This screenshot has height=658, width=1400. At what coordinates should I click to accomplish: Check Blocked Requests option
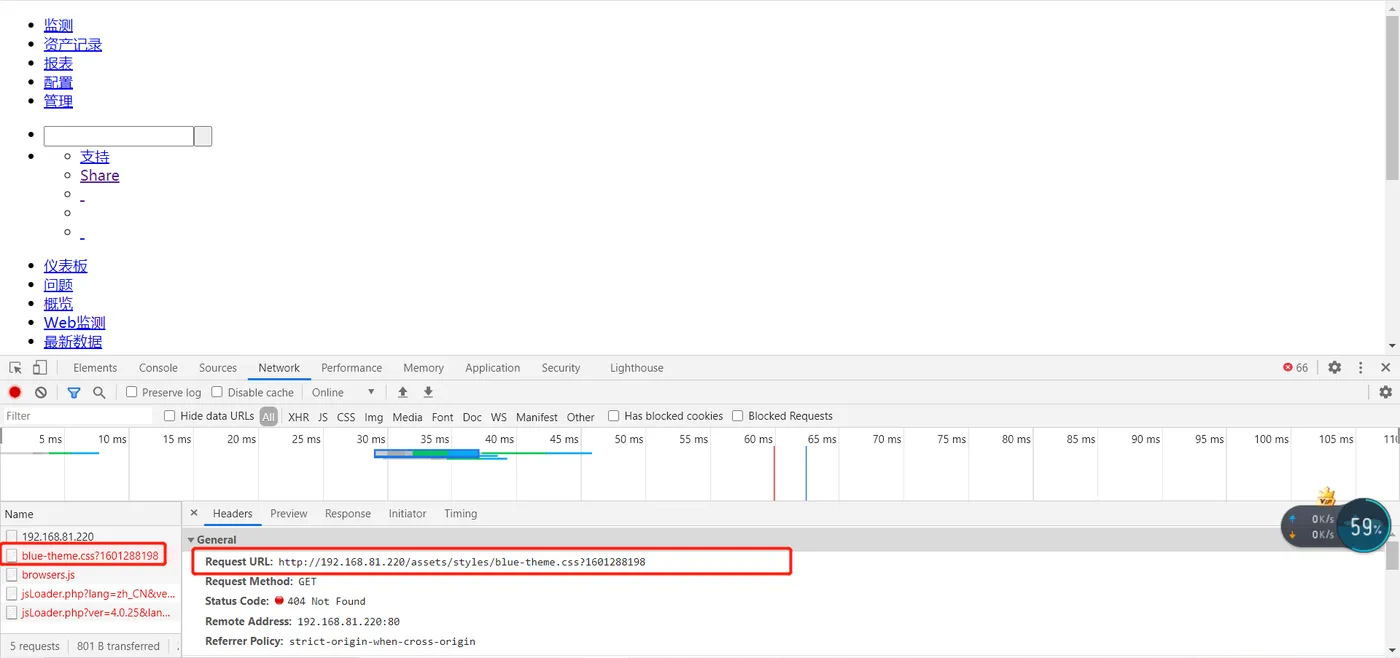(738, 416)
